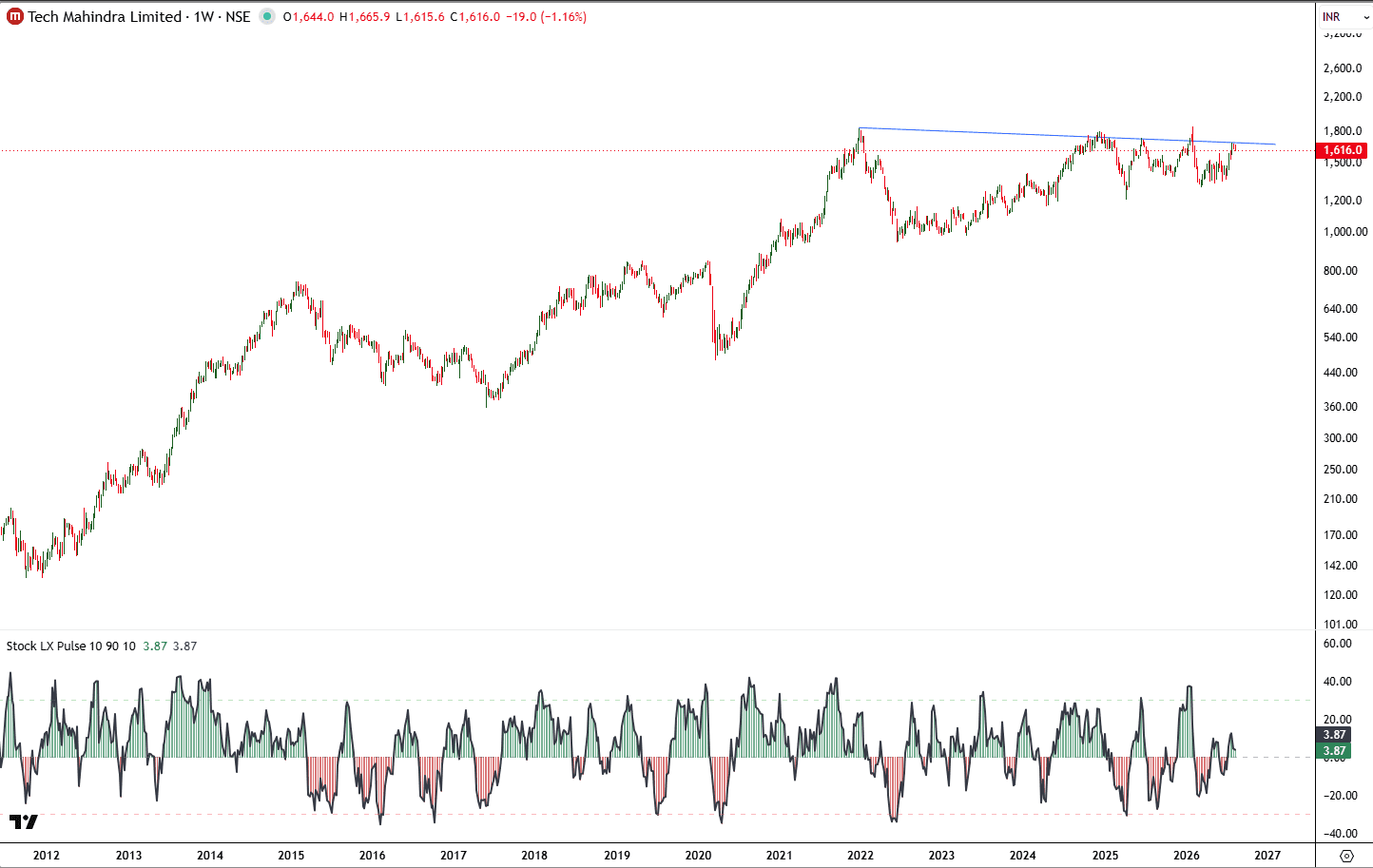Click the 40.00 indicator scale label
The width and height of the screenshot is (1373, 868).
pos(1338,682)
